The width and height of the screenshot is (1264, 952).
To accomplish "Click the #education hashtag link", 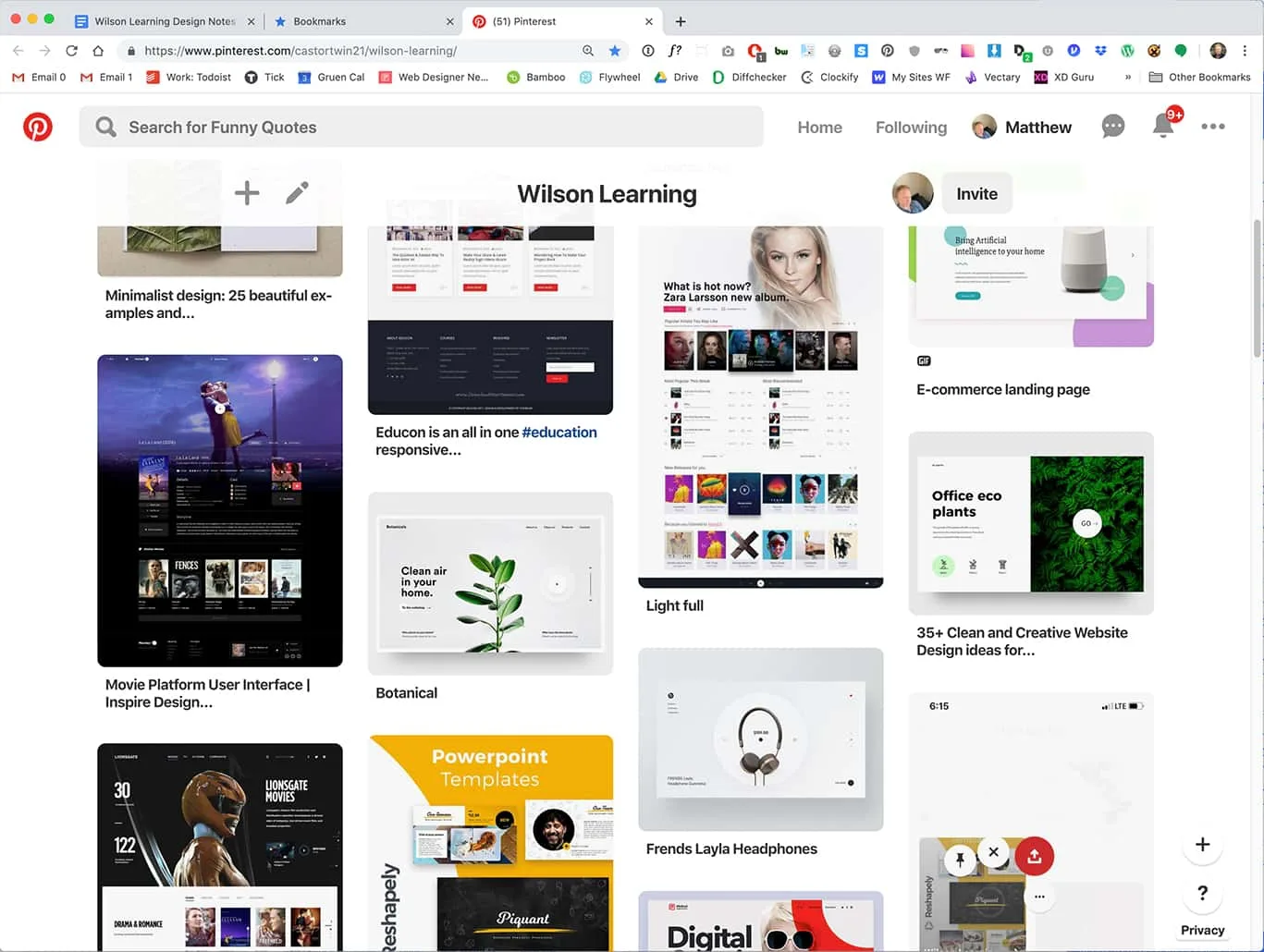I will pos(559,433).
